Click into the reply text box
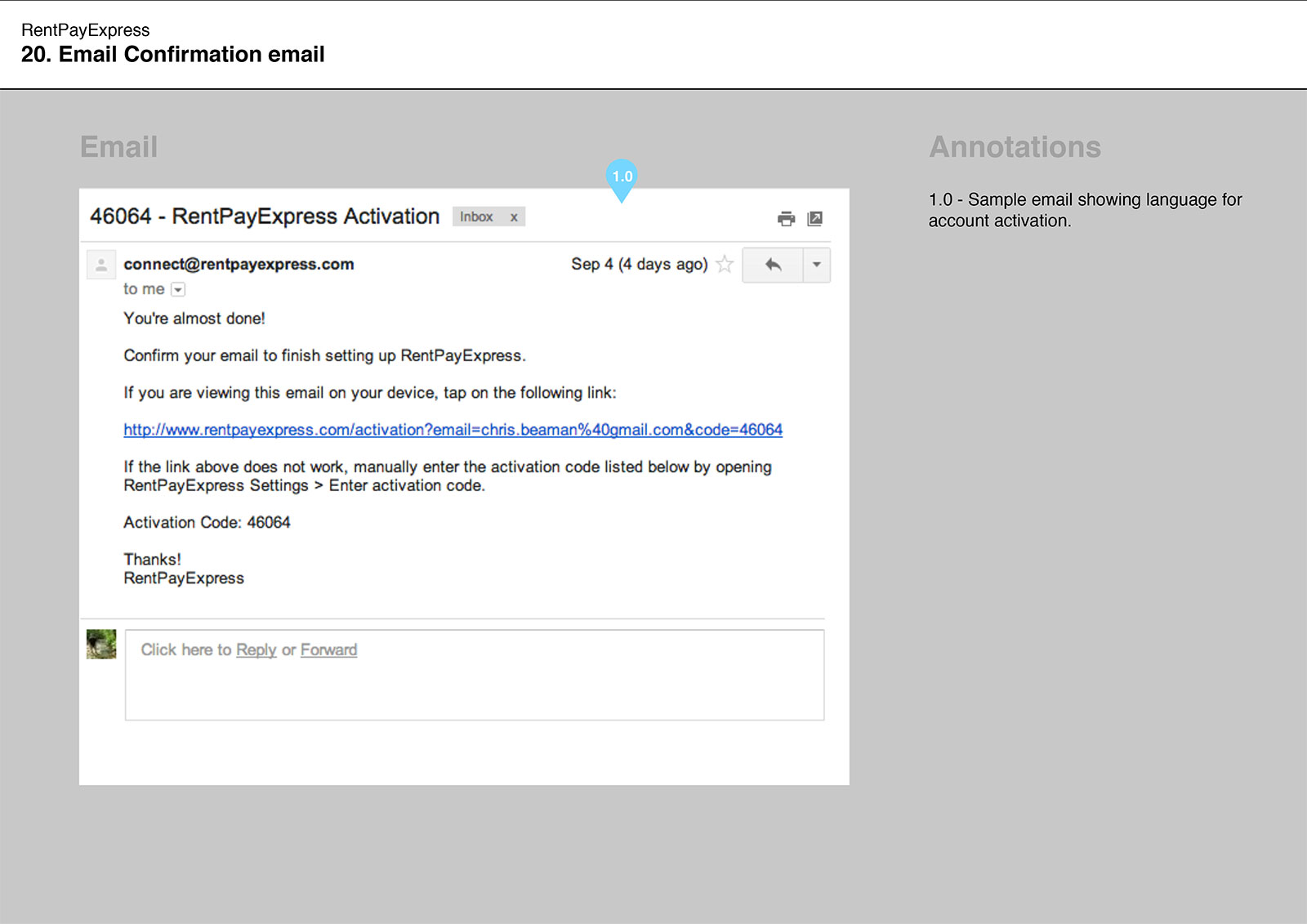The image size is (1307, 924). (475, 675)
